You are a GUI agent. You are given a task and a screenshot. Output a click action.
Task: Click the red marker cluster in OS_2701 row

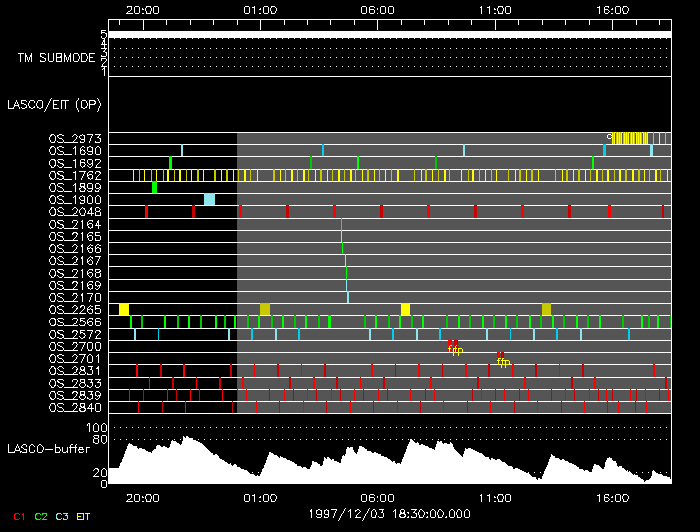(x=502, y=358)
